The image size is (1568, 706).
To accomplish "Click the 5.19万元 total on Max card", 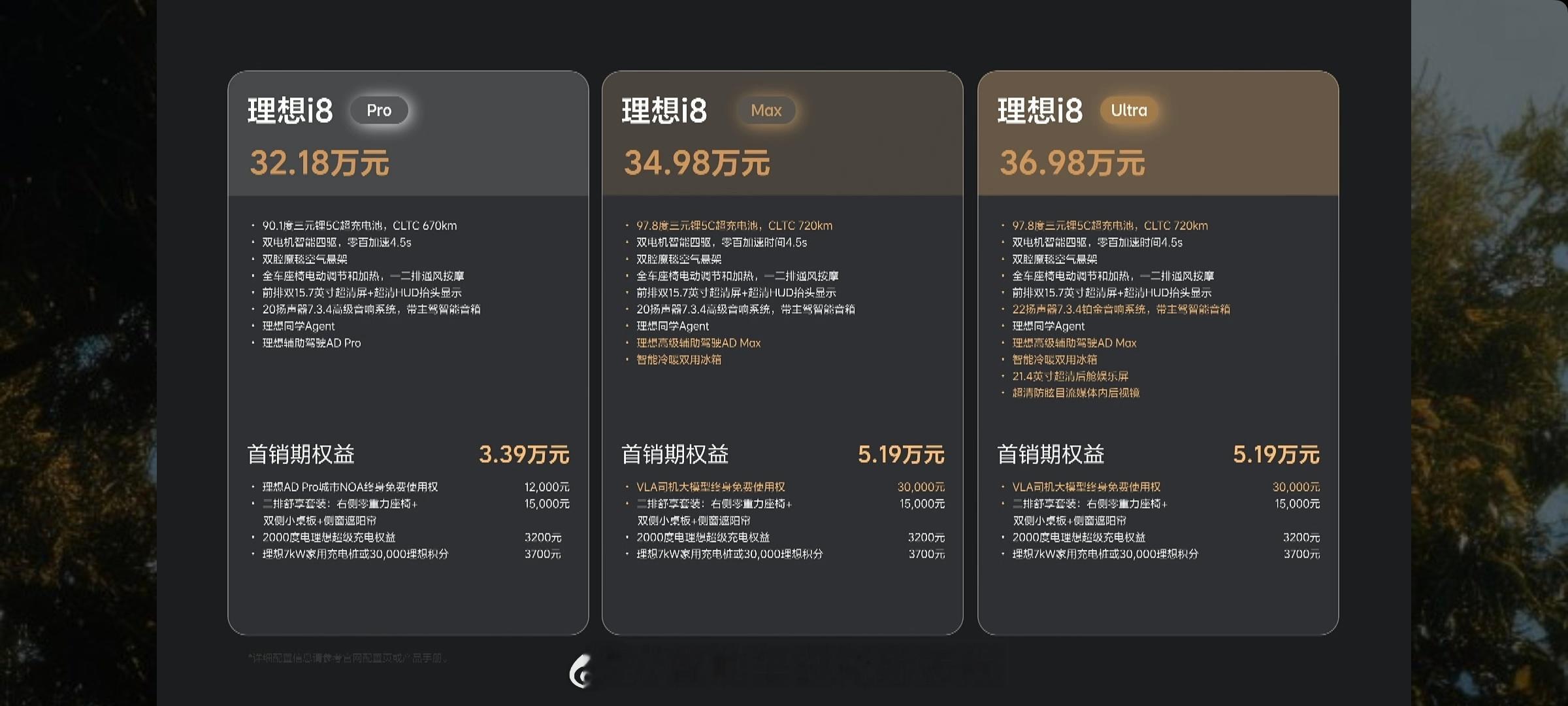I will point(901,454).
